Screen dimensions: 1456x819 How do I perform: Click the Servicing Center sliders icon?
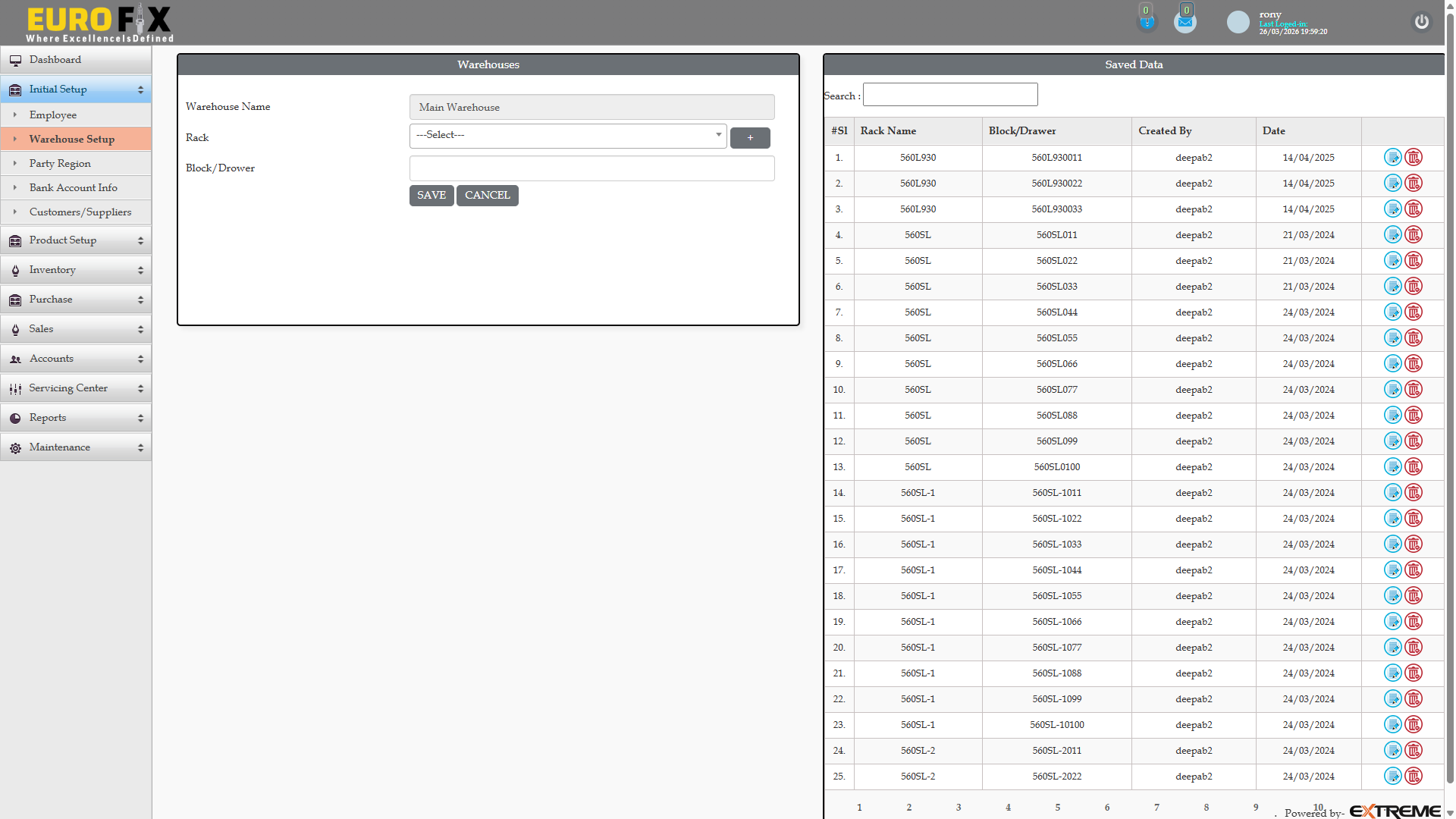14,388
